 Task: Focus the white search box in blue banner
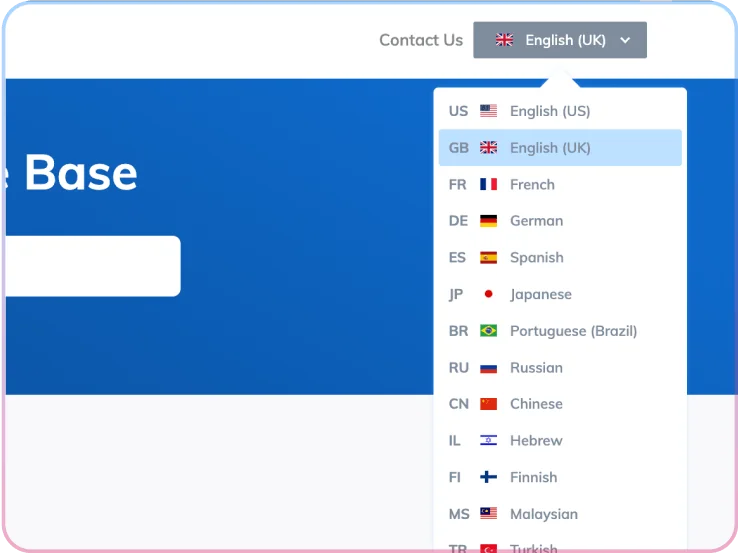click(x=93, y=266)
